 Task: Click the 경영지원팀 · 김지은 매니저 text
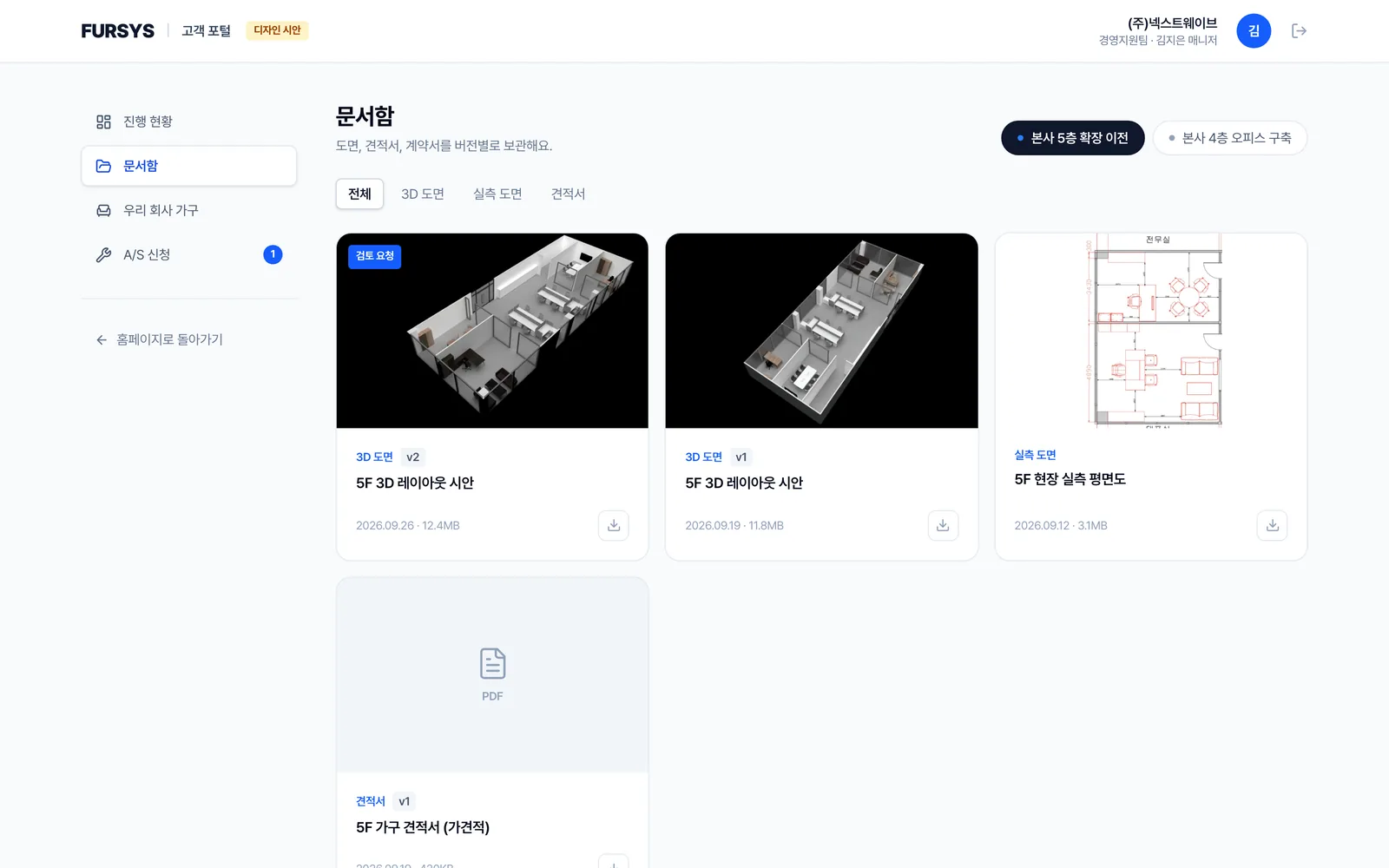click(x=1158, y=41)
